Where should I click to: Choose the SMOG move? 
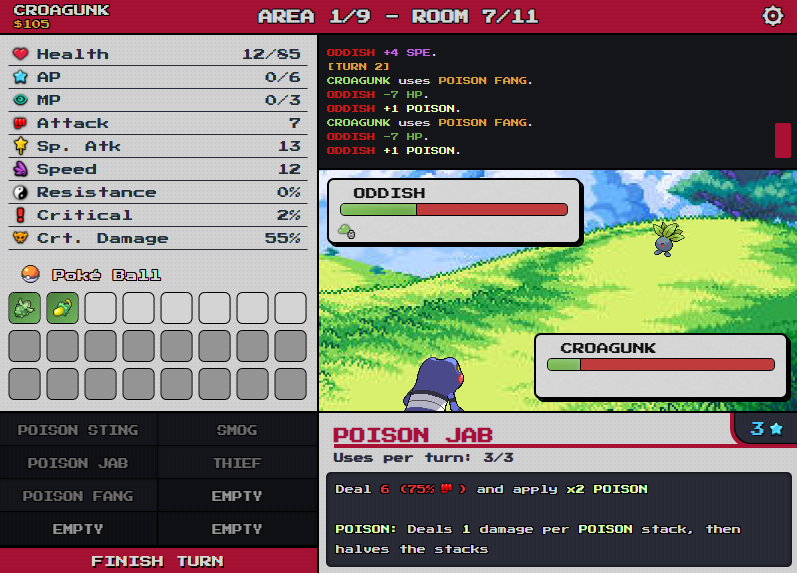click(237, 430)
